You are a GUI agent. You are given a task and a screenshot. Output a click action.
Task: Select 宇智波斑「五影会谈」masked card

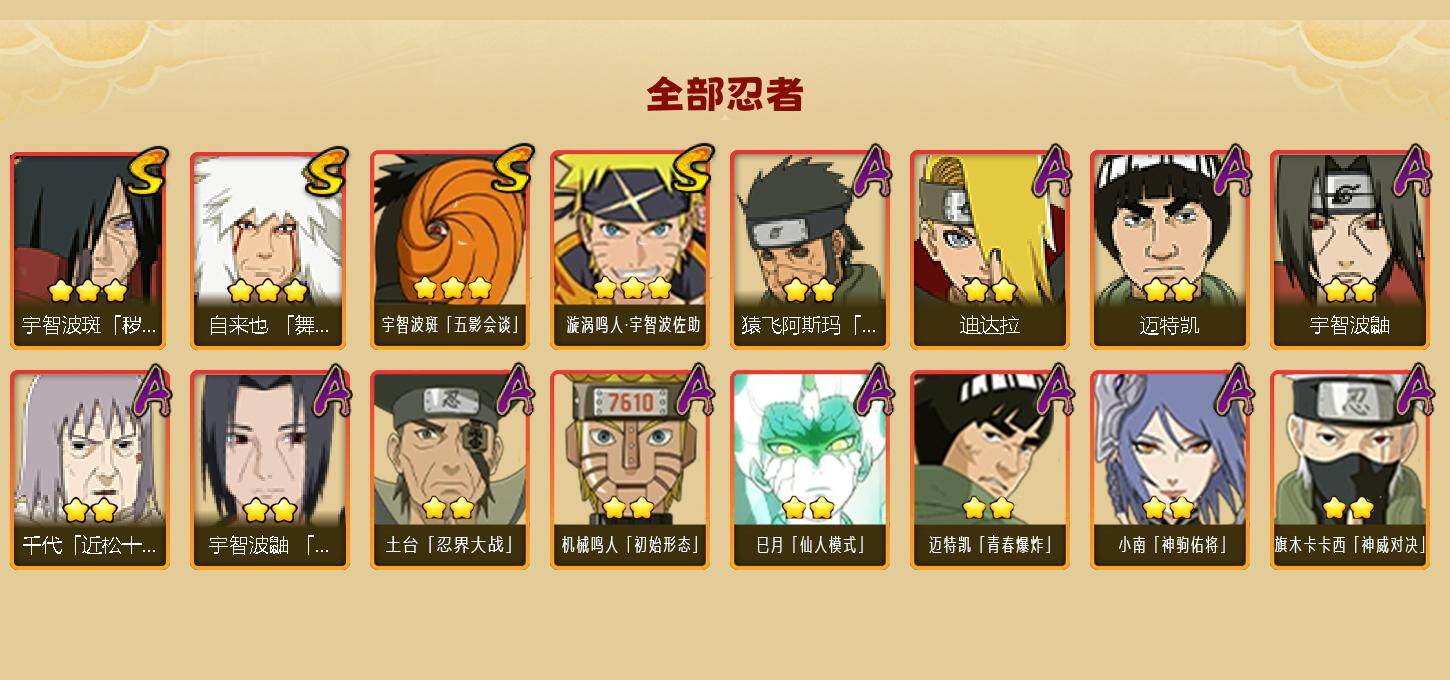pyautogui.click(x=449, y=250)
